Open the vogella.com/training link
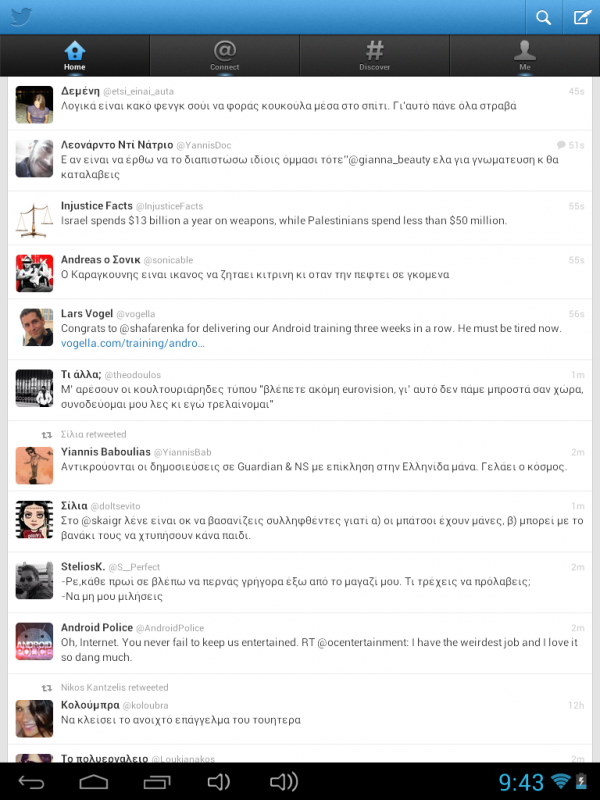 pyautogui.click(x=133, y=343)
